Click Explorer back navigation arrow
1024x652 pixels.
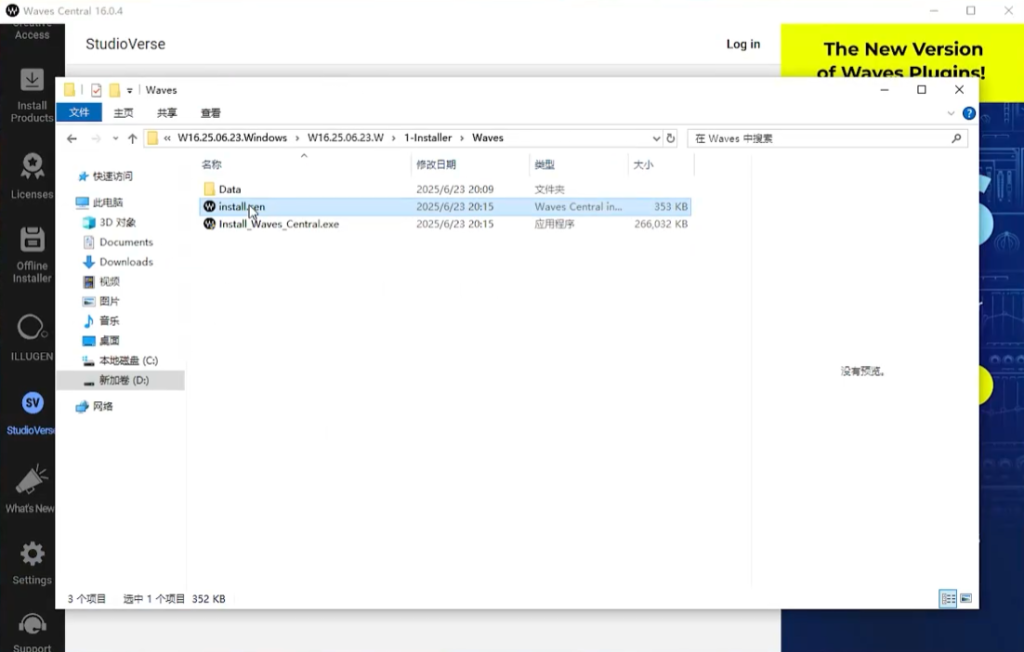click(x=72, y=139)
